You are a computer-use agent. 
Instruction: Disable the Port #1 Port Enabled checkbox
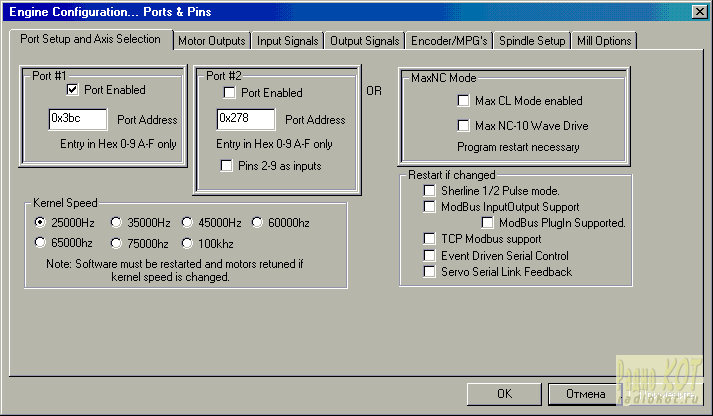73,89
